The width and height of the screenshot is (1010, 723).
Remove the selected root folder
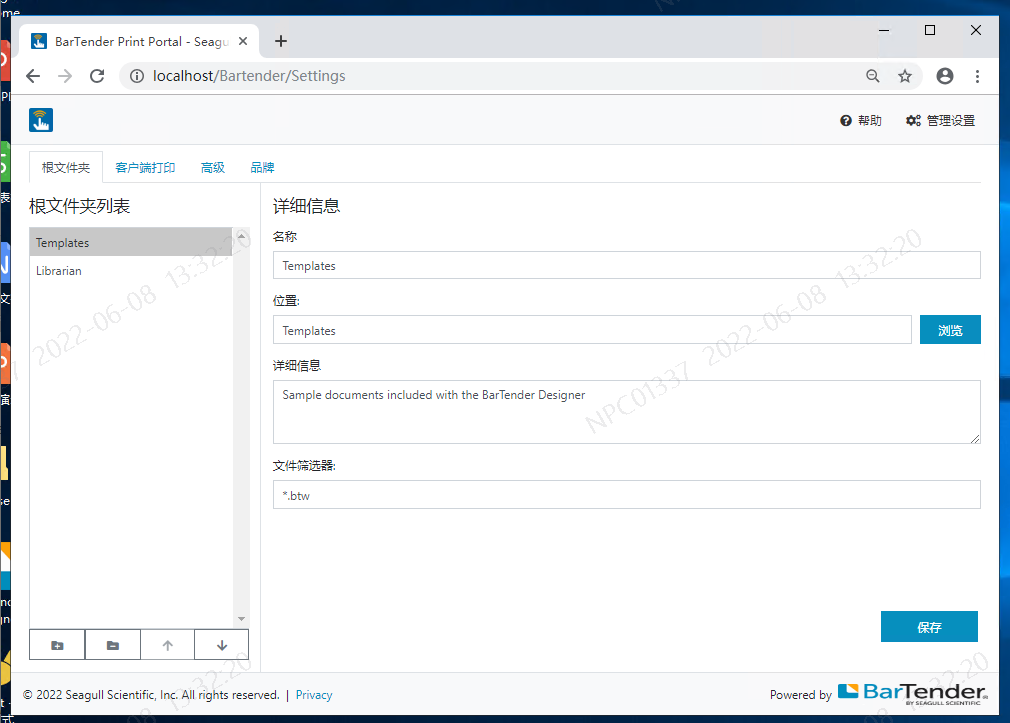click(x=112, y=644)
